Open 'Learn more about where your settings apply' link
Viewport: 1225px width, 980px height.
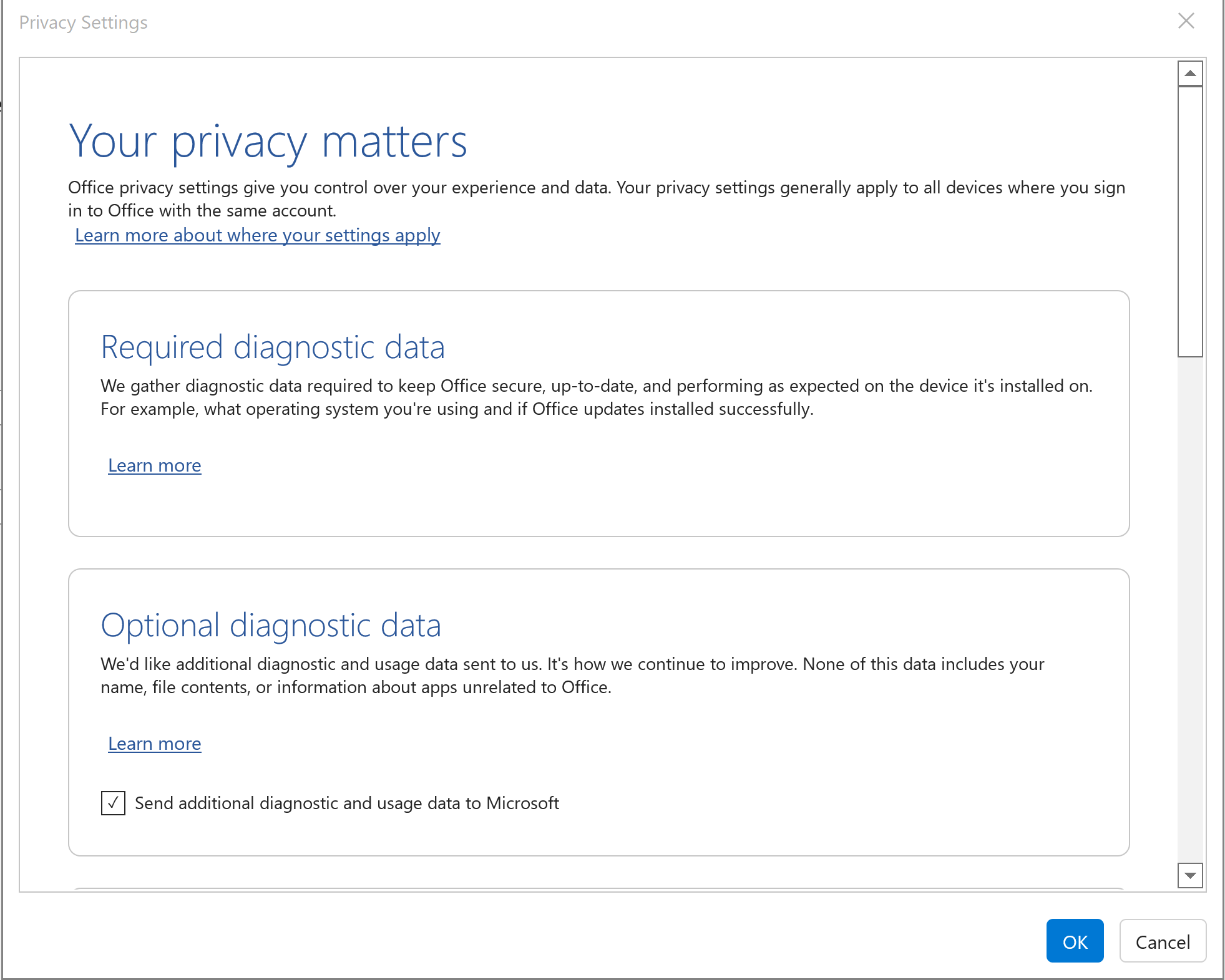[x=258, y=235]
